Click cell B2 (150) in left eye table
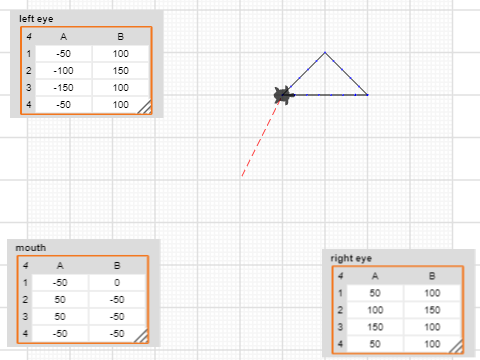The image size is (480, 360). tap(121, 71)
